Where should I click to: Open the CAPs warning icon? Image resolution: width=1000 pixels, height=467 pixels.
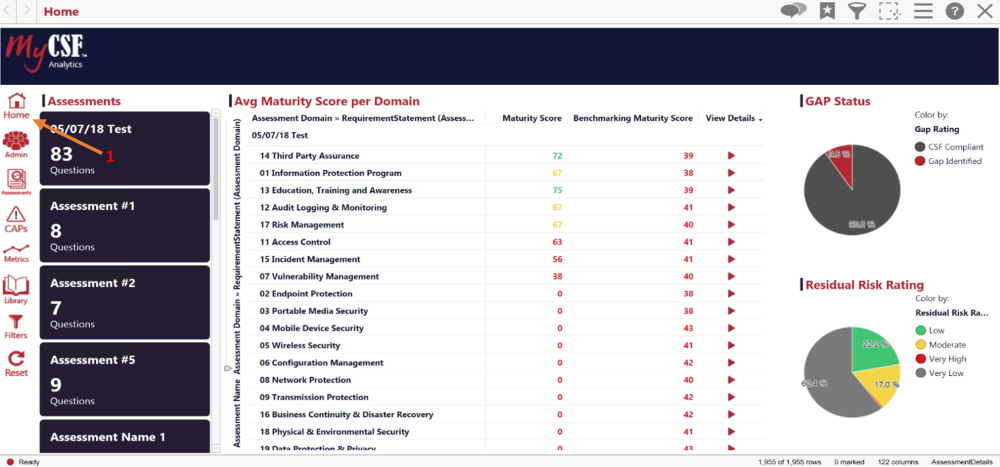[16, 220]
